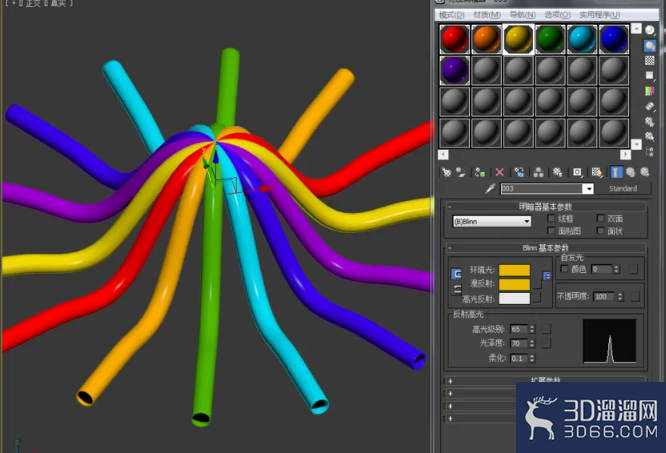Click the red X Reset Map/Material icon
Image resolution: width=666 pixels, height=453 pixels.
500,172
